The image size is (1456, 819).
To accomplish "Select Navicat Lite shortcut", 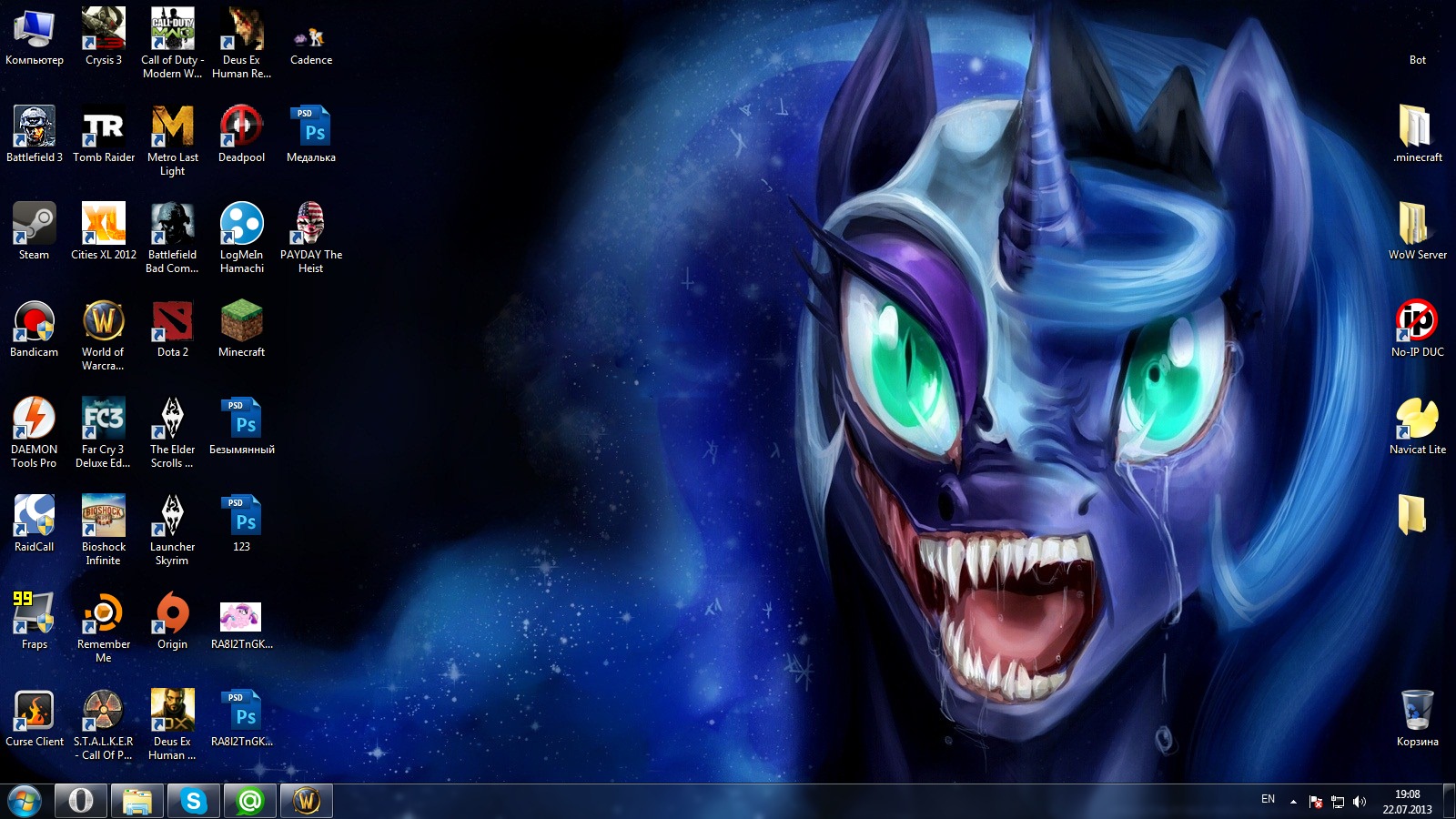I will (1418, 428).
